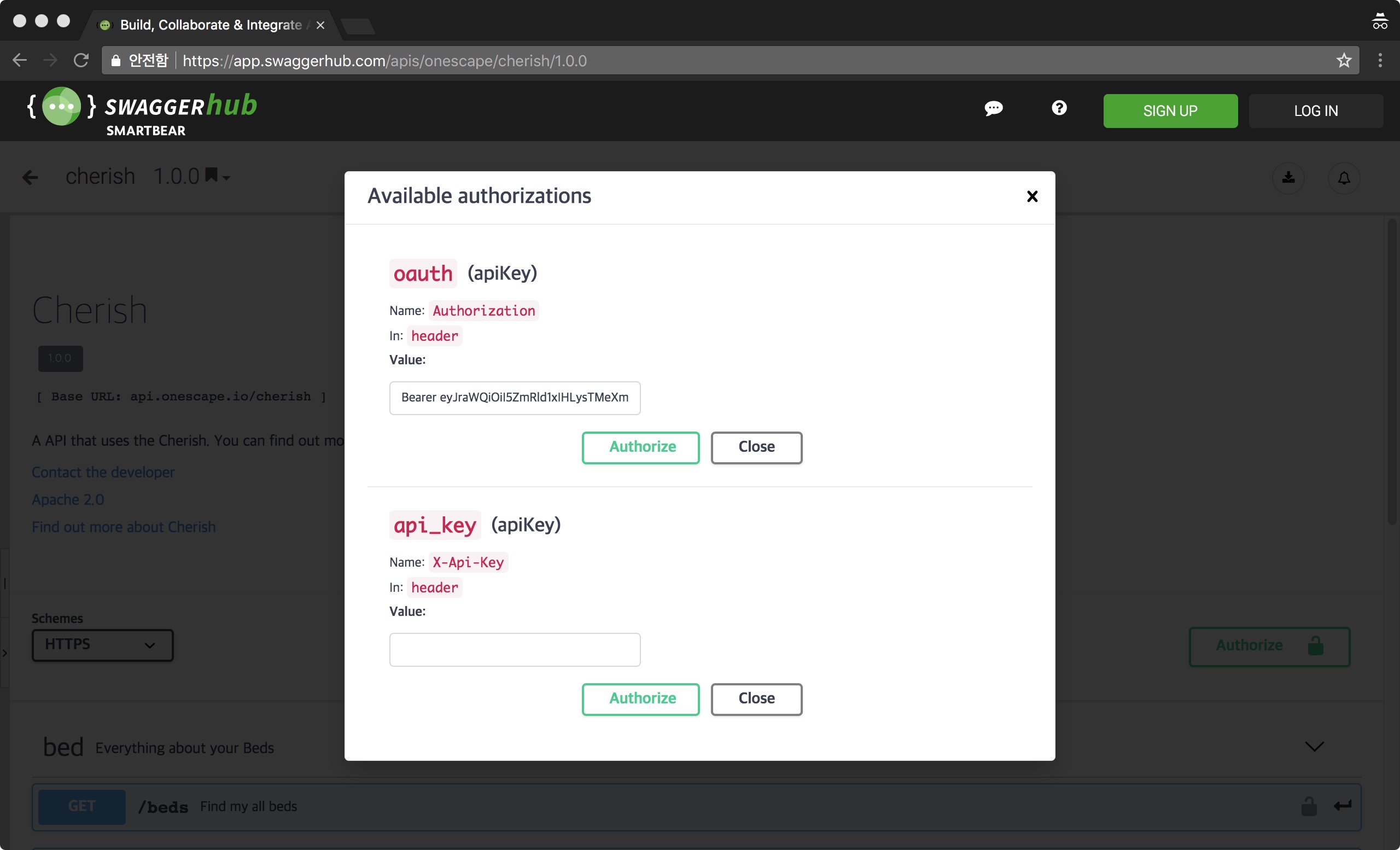Viewport: 1400px width, 850px height.
Task: Open a new browser tab
Action: [x=358, y=26]
